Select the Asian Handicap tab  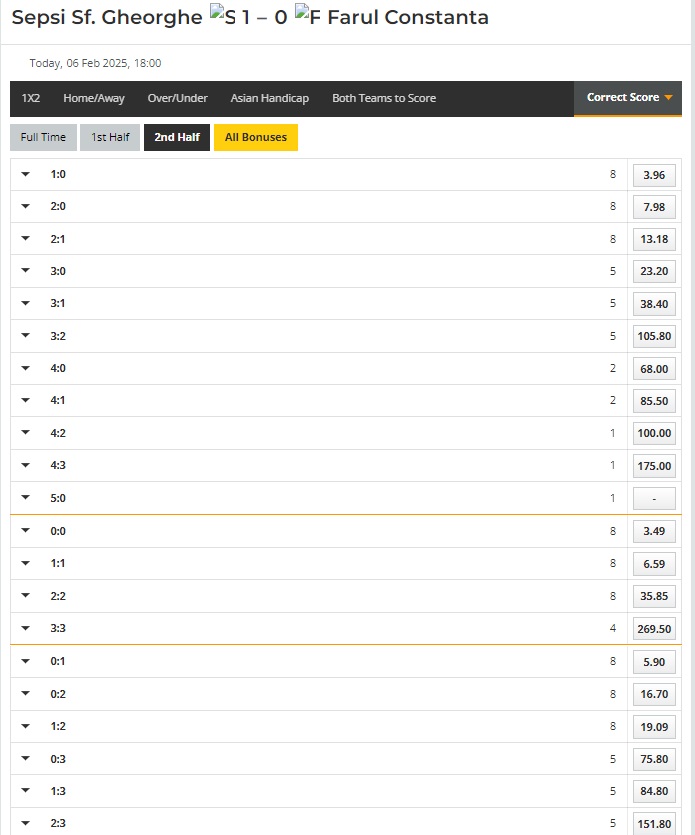(269, 98)
